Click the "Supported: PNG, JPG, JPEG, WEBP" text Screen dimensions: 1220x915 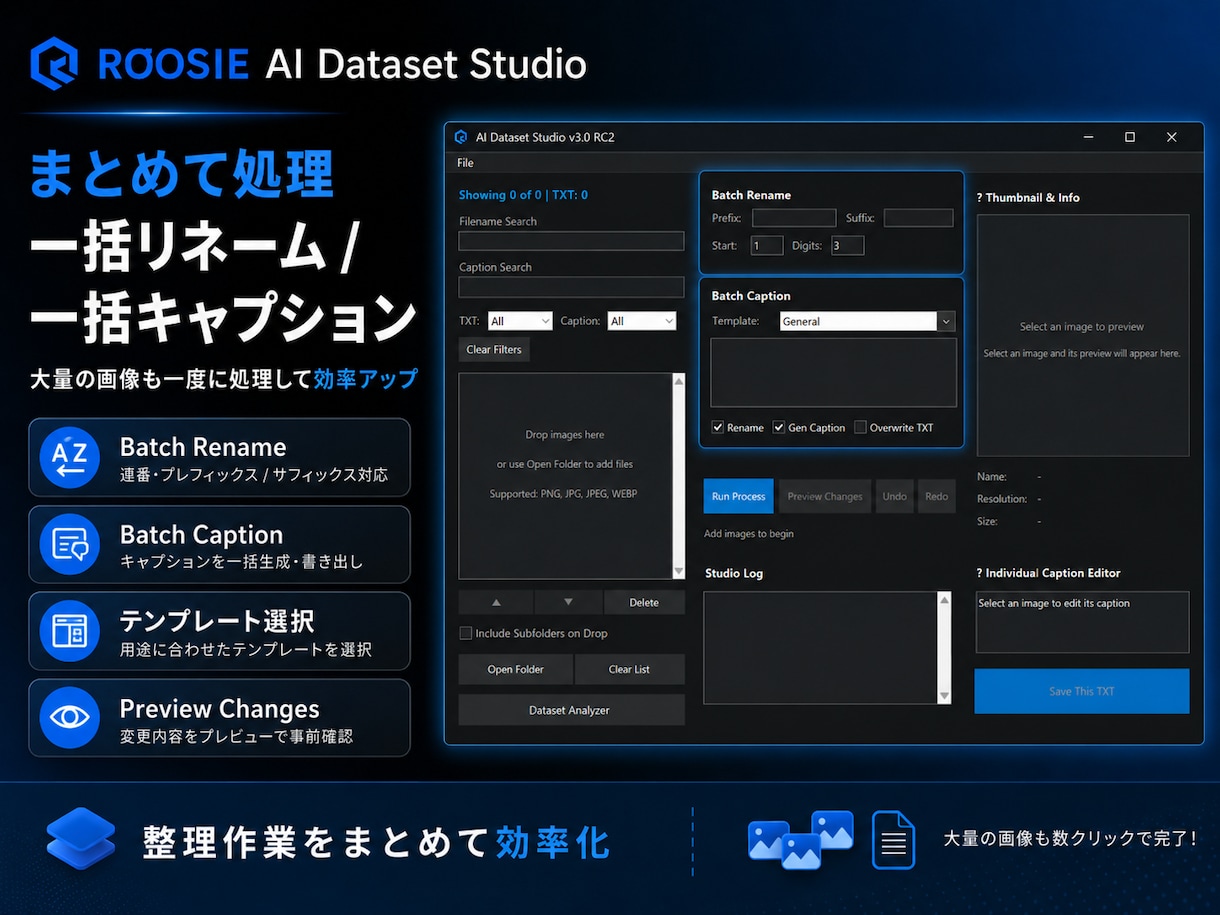tap(564, 494)
